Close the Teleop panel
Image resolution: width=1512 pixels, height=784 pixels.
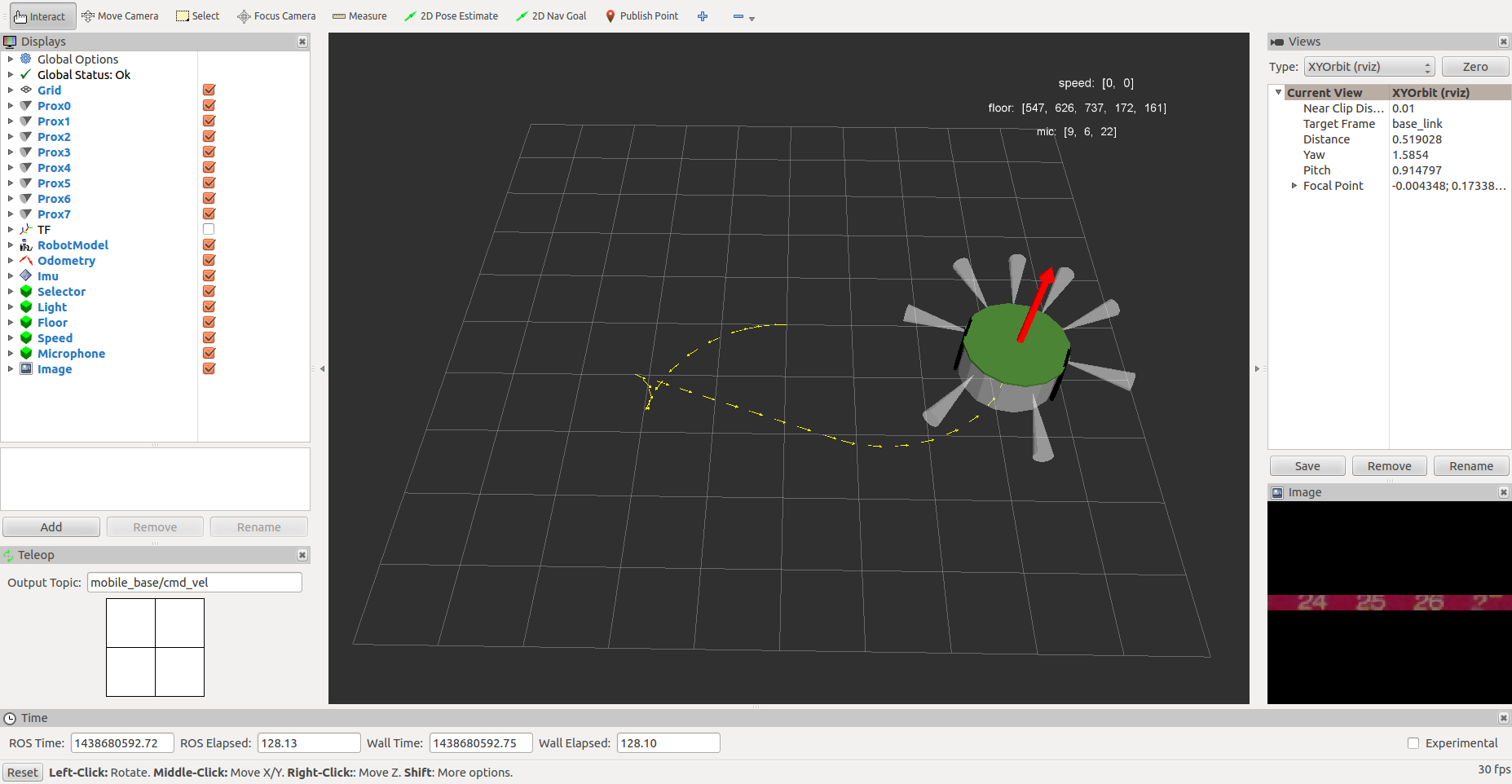302,555
